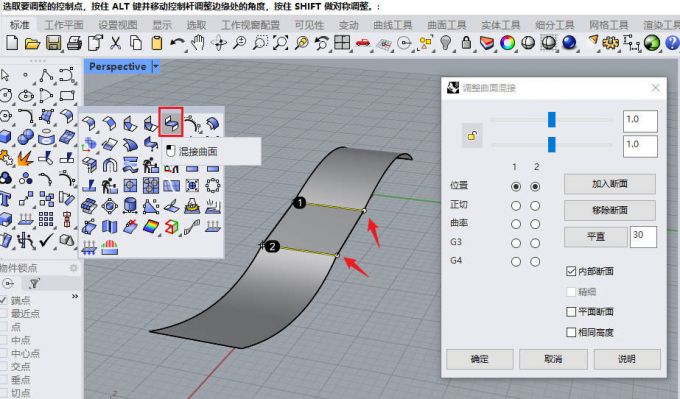
Task: Cut selection with the scissors icon
Action: 115,43
